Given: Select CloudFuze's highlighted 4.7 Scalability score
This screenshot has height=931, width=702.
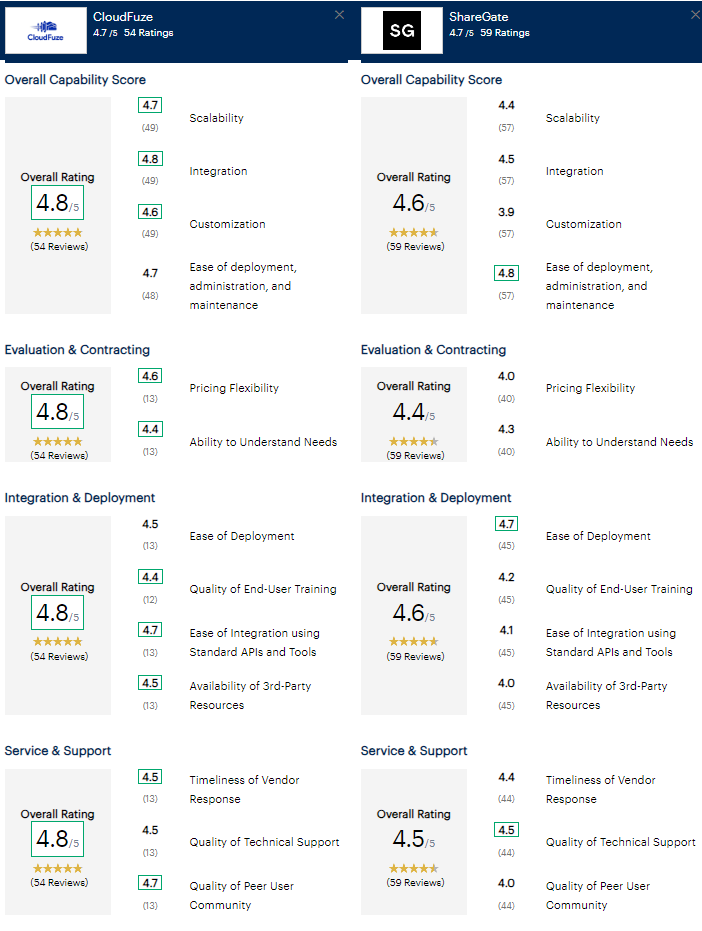Looking at the screenshot, I should 150,105.
